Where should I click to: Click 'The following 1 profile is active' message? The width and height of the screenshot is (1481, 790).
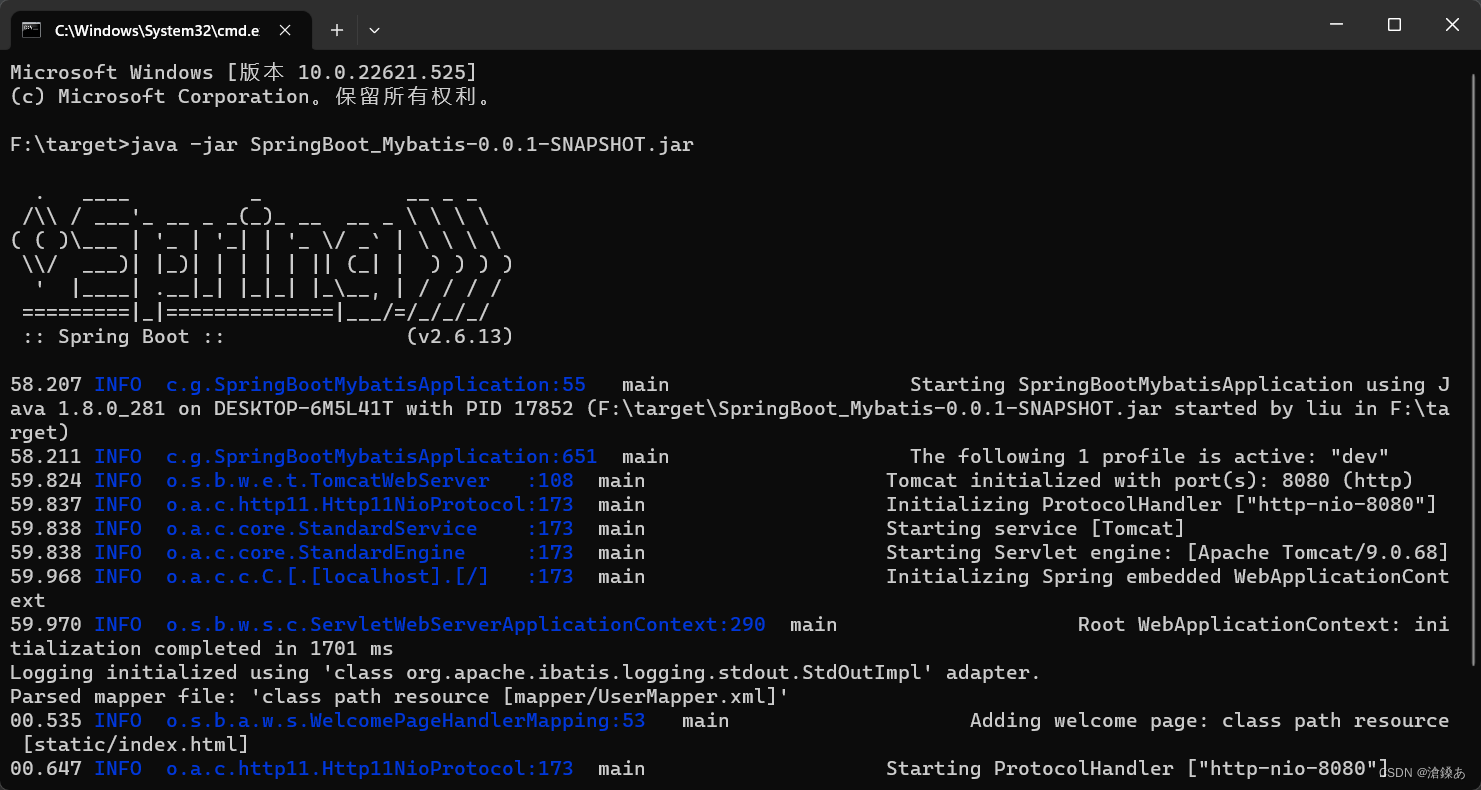coord(1150,457)
